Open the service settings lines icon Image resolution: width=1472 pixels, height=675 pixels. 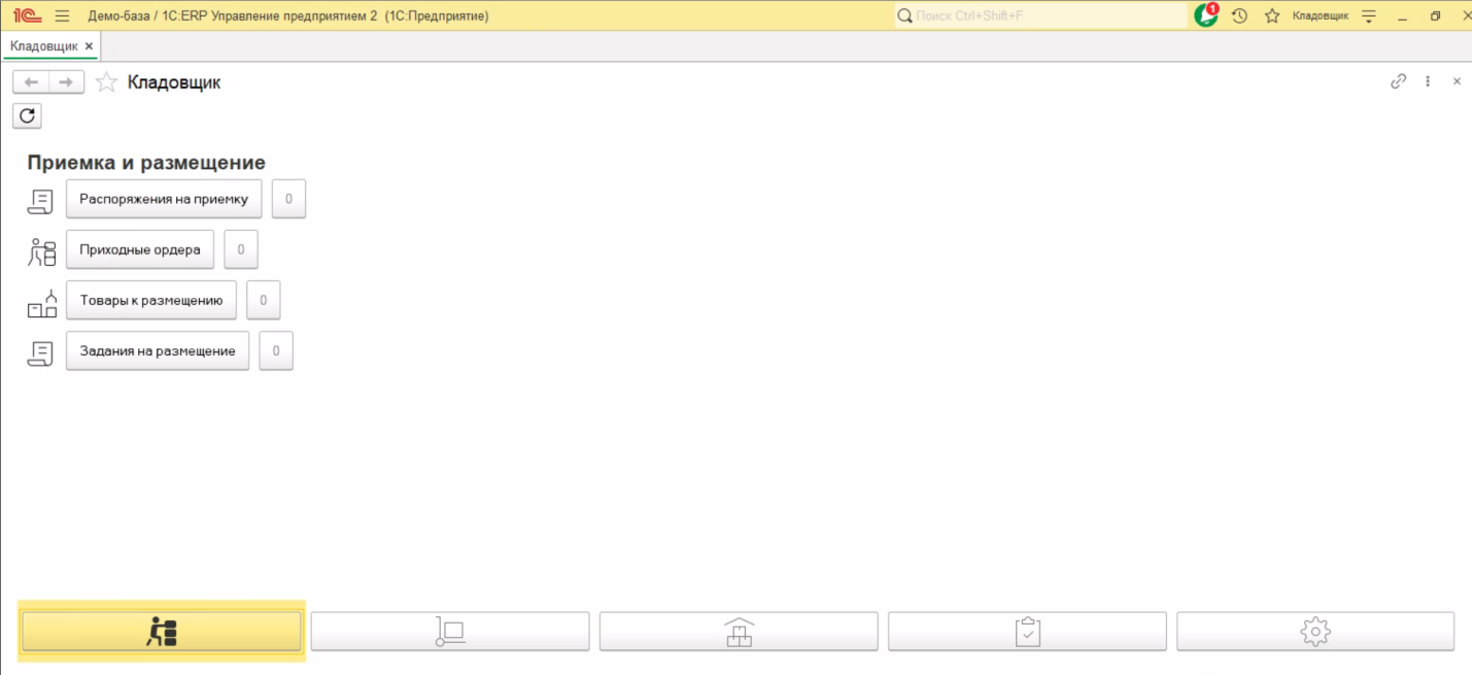click(1369, 16)
